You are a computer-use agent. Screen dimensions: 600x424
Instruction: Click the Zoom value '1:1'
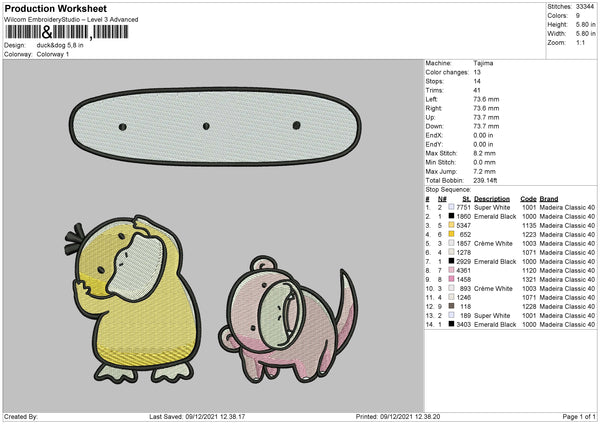click(580, 42)
